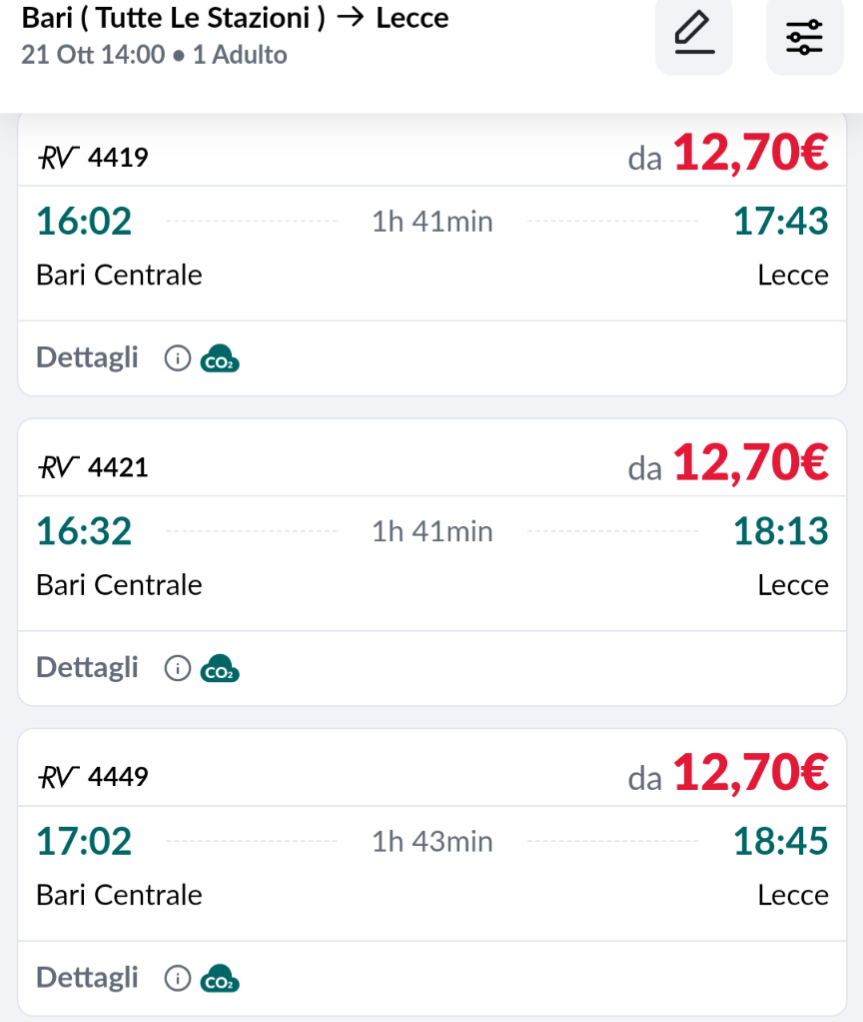Image resolution: width=863 pixels, height=1022 pixels.
Task: Tap CO2 cloud icon for train 4421
Action: [220, 668]
